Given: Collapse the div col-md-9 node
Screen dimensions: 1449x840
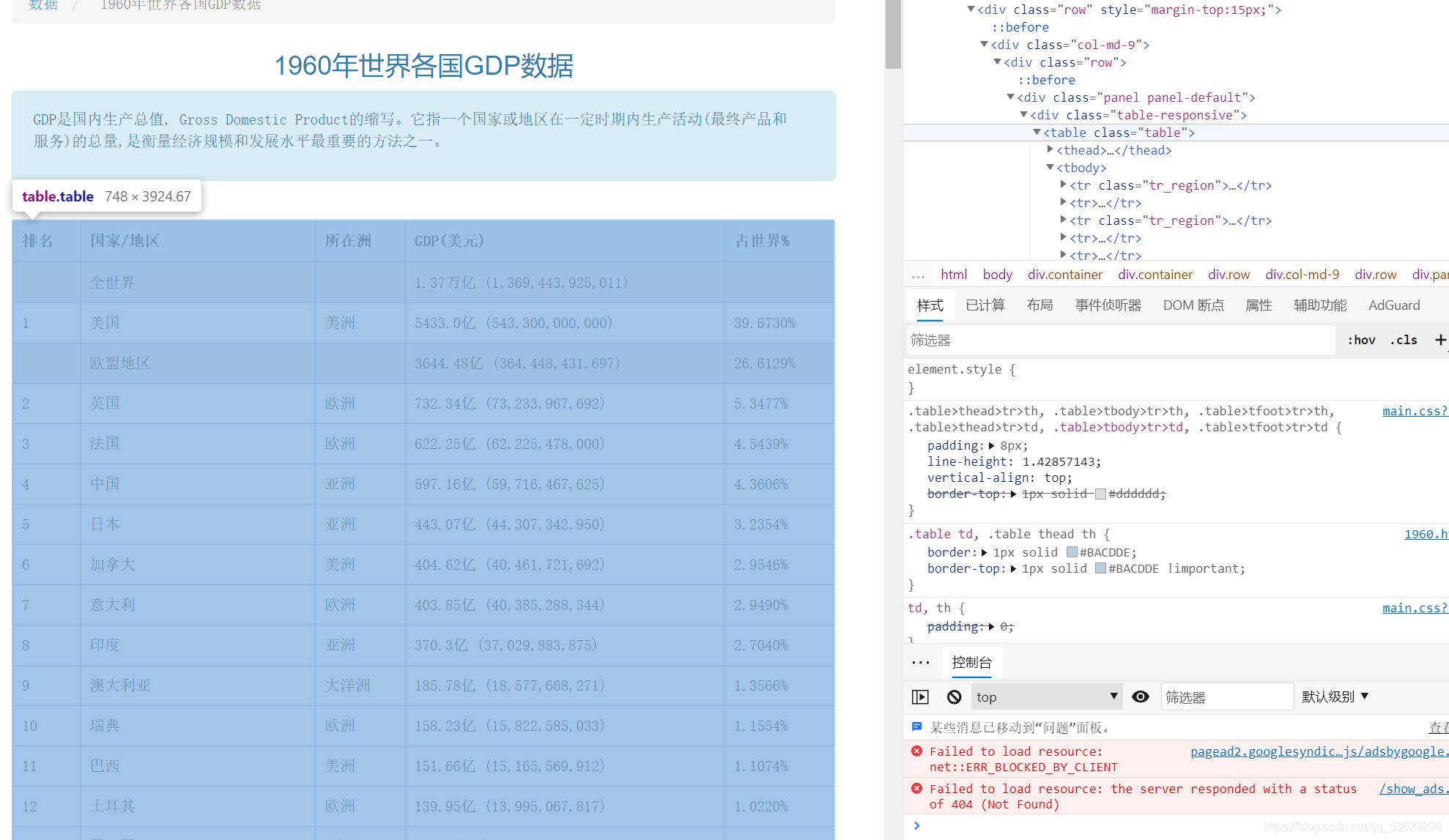Looking at the screenshot, I should click(985, 44).
